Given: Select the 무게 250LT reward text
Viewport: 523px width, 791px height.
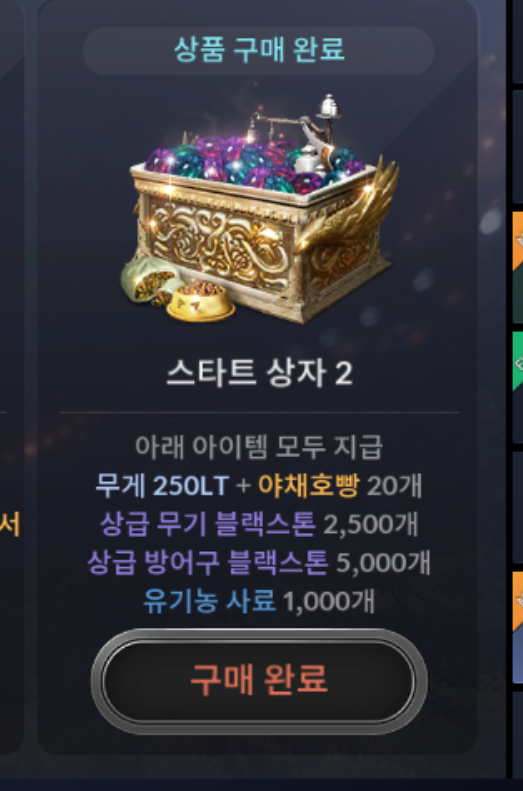Looking at the screenshot, I should coord(162,486).
